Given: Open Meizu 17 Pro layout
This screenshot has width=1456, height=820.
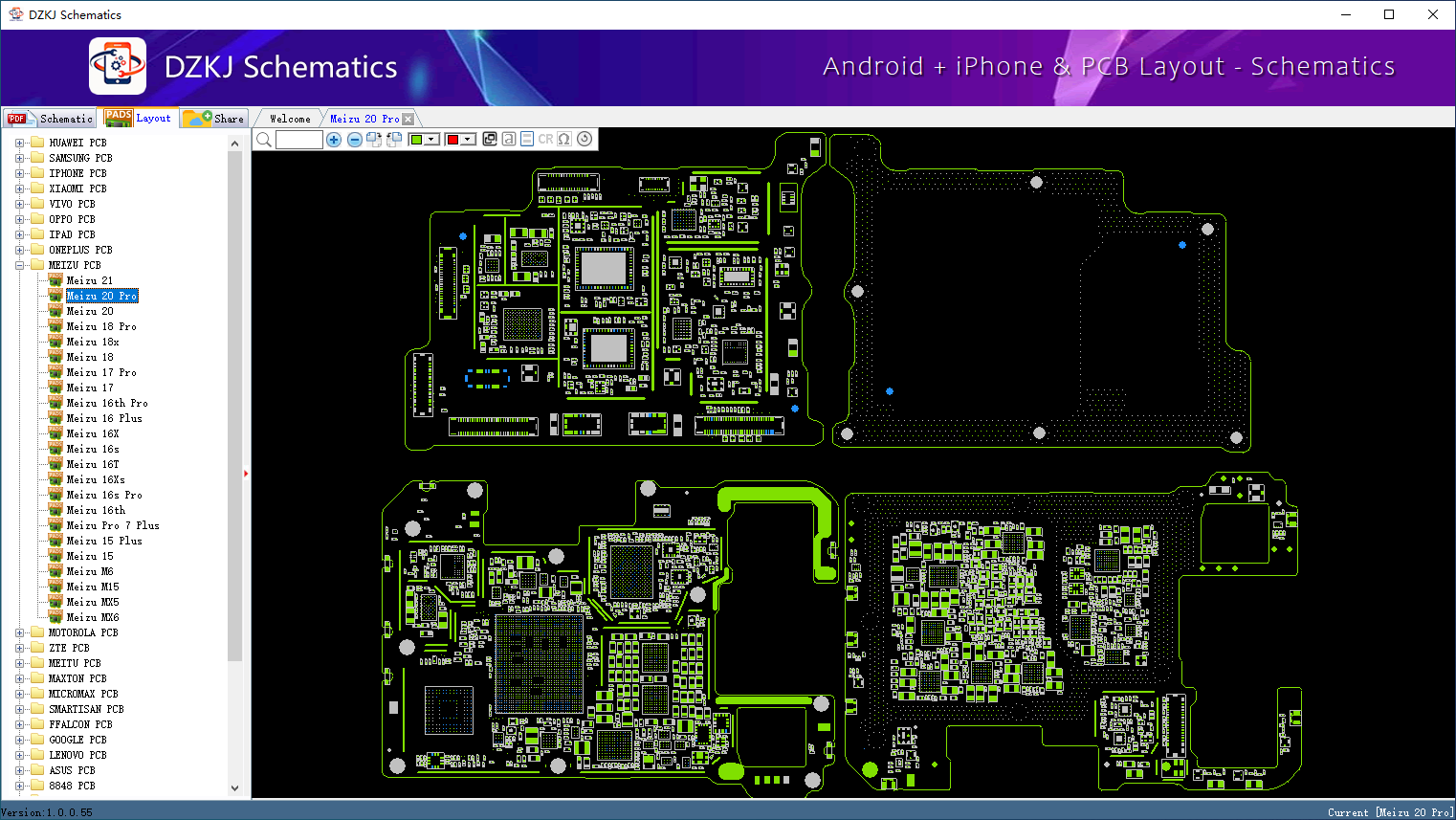Looking at the screenshot, I should [x=101, y=372].
